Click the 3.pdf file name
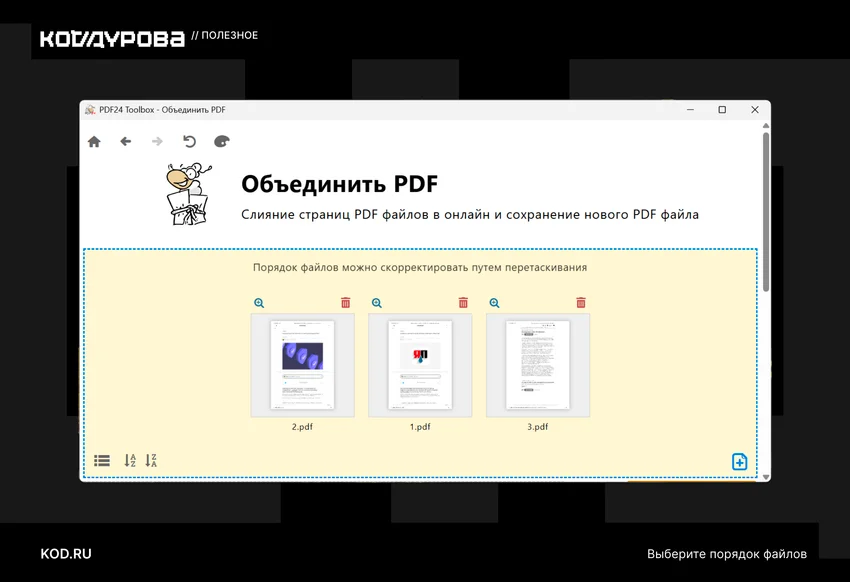The width and height of the screenshot is (850, 582). (538, 426)
